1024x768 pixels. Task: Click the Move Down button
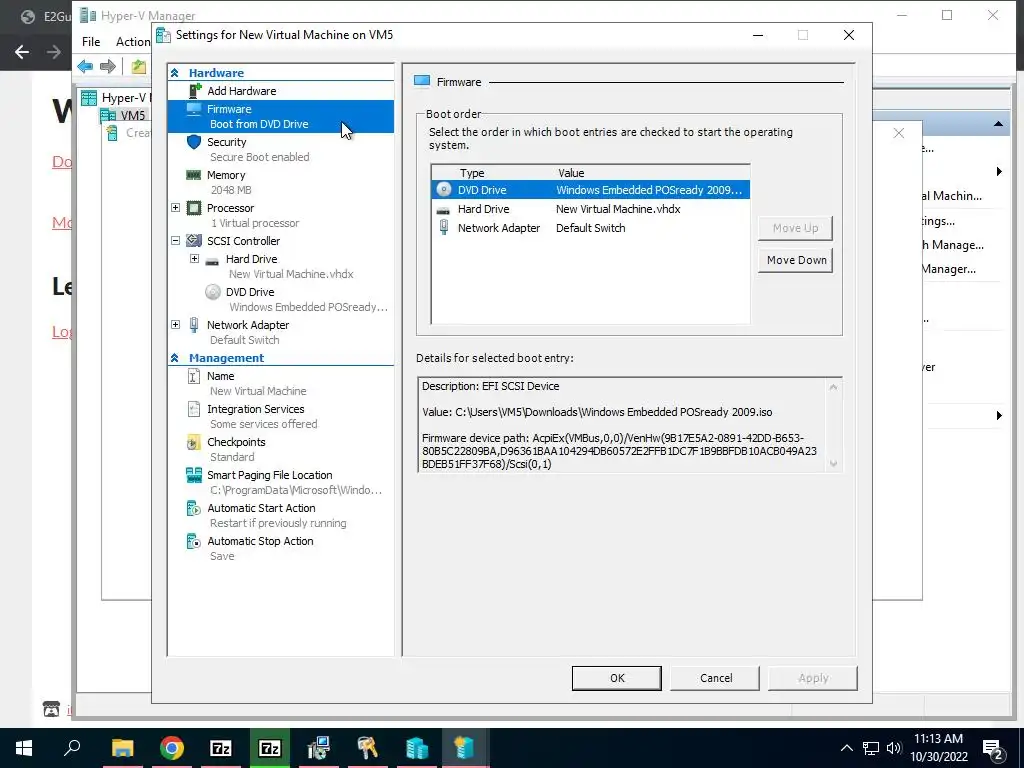tap(795, 260)
